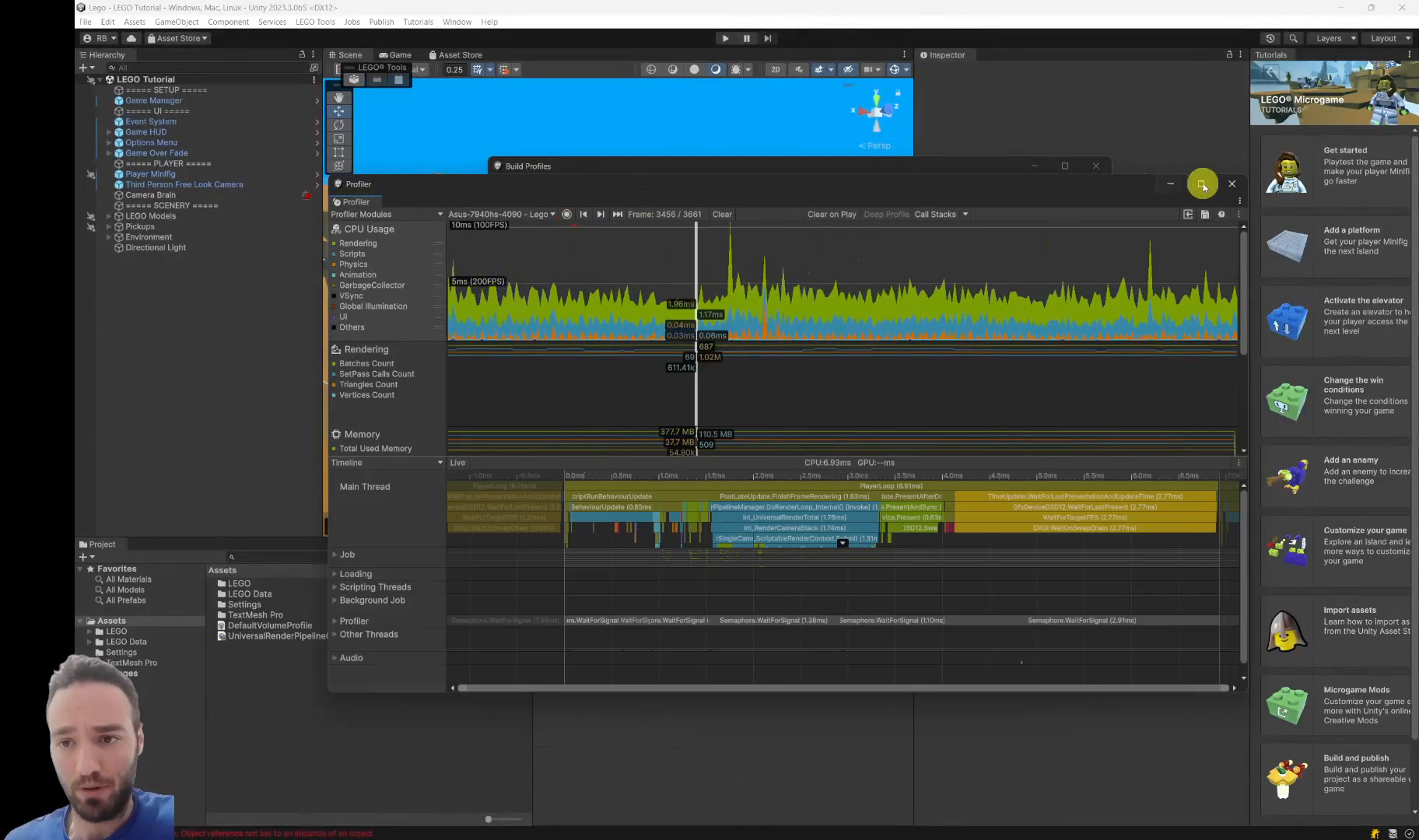Enable Clear on Play in the Profiler

[x=832, y=214]
